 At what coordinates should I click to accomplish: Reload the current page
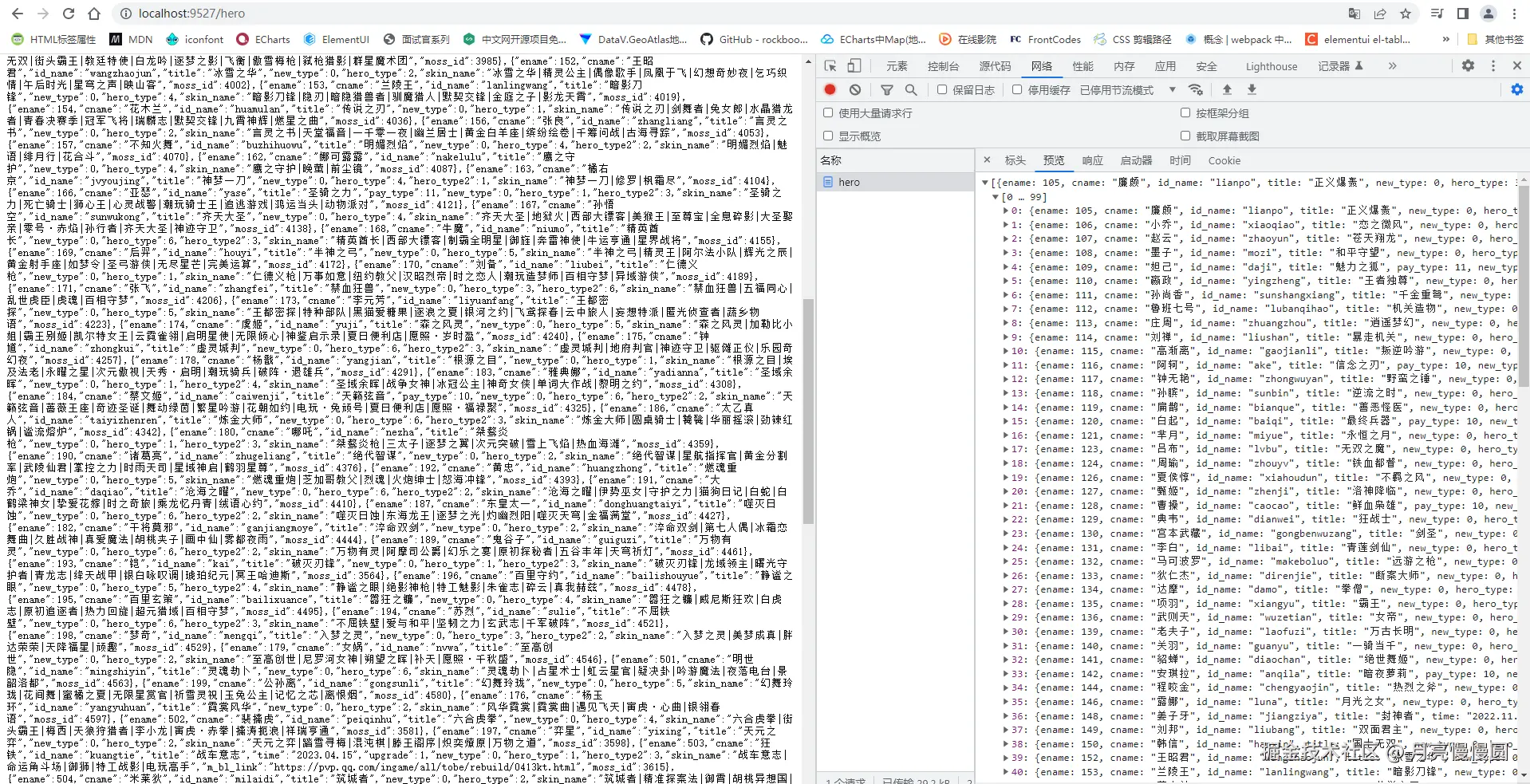69,14
